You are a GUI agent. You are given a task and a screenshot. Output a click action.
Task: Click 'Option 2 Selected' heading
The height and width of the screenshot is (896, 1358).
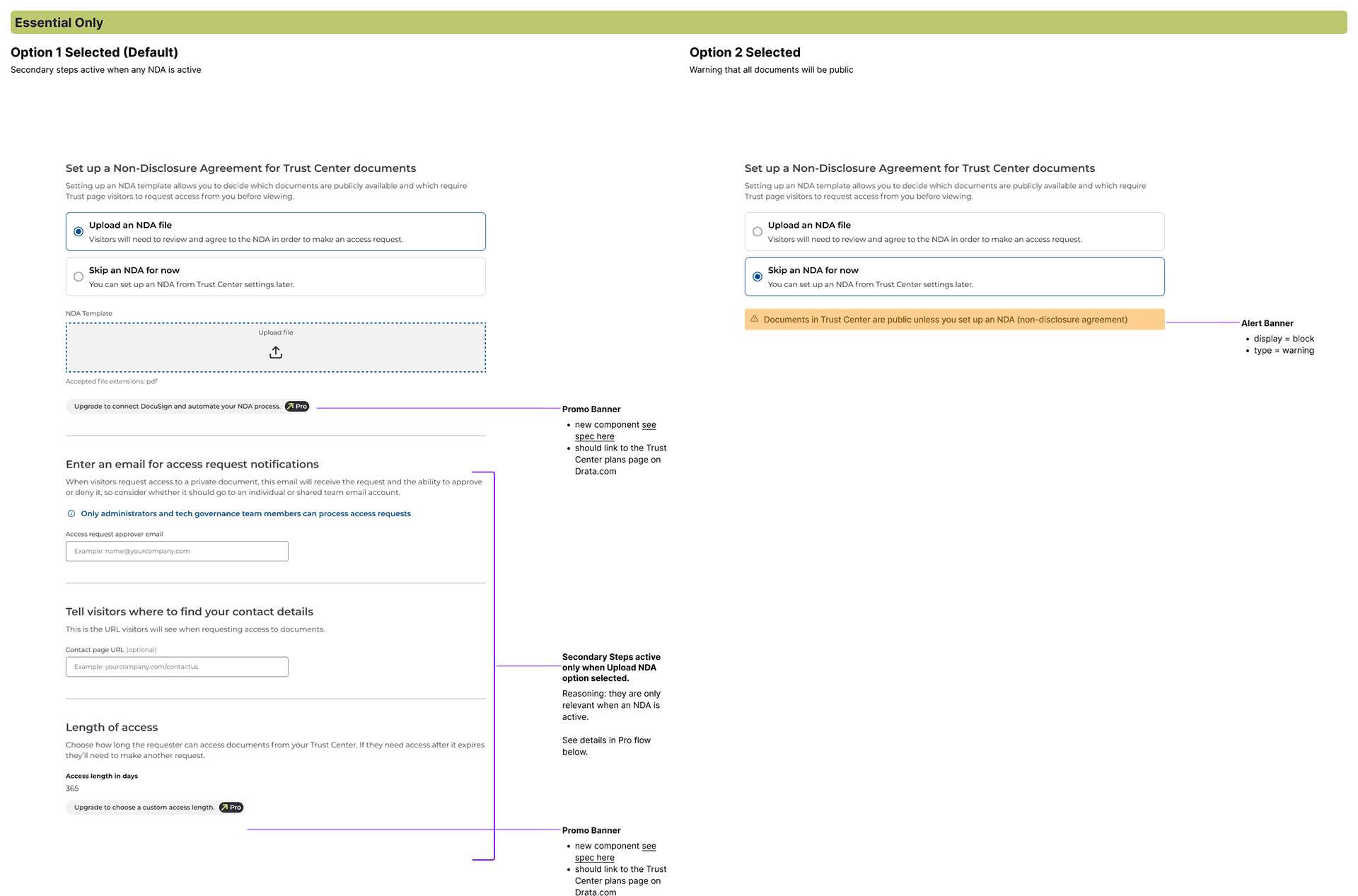tap(745, 52)
